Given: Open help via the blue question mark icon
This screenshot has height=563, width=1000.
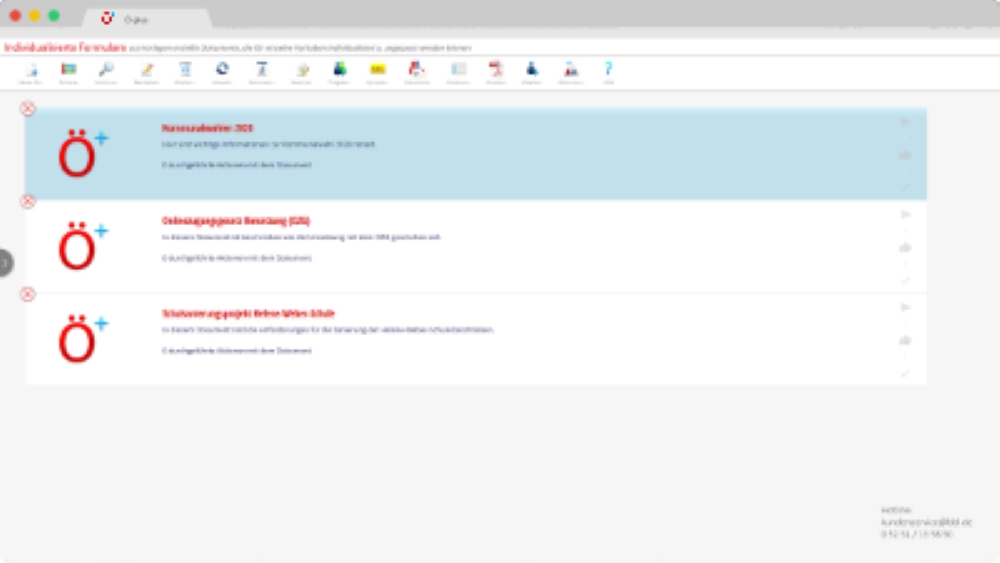Looking at the screenshot, I should pyautogui.click(x=608, y=69).
